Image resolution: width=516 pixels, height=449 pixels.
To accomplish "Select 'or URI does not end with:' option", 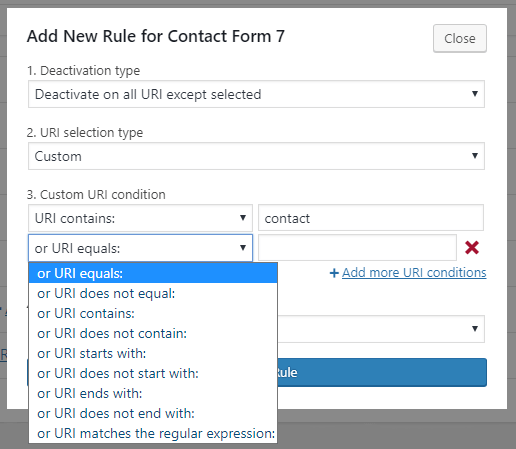I will (153, 413).
